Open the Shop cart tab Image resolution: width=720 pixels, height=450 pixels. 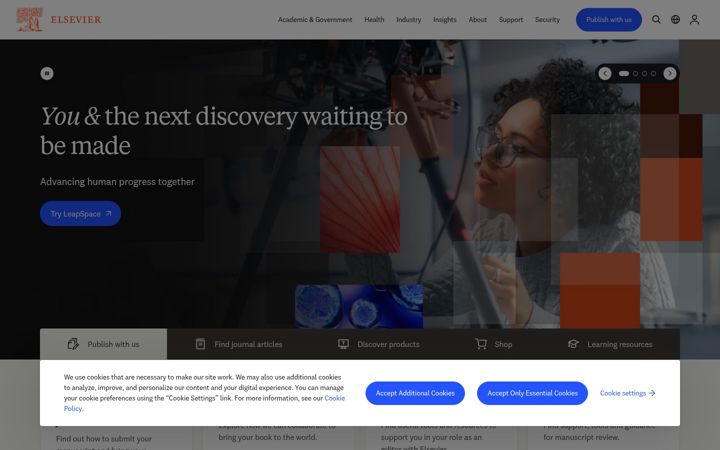[494, 344]
